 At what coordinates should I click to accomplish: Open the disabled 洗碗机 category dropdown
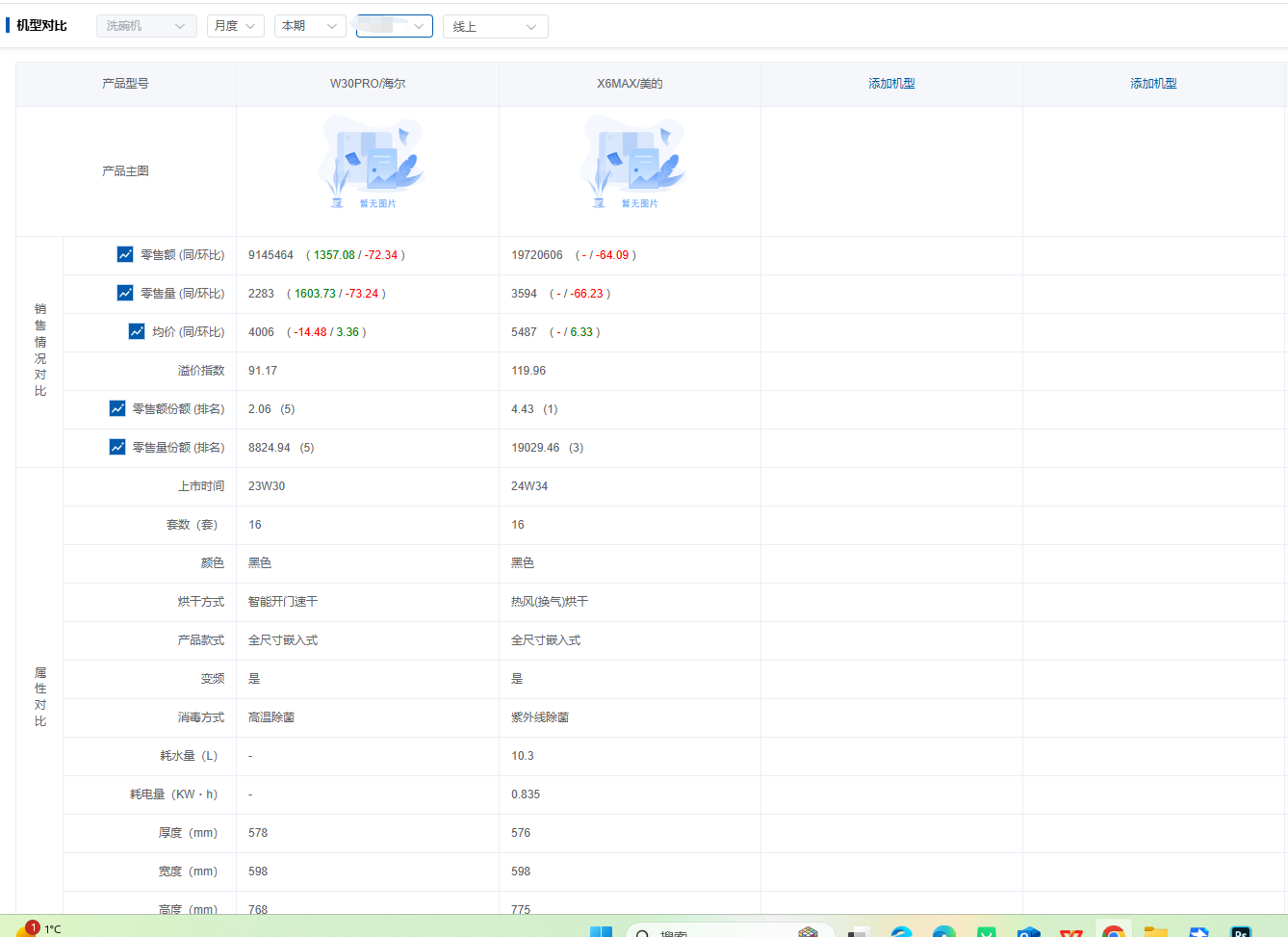[146, 26]
